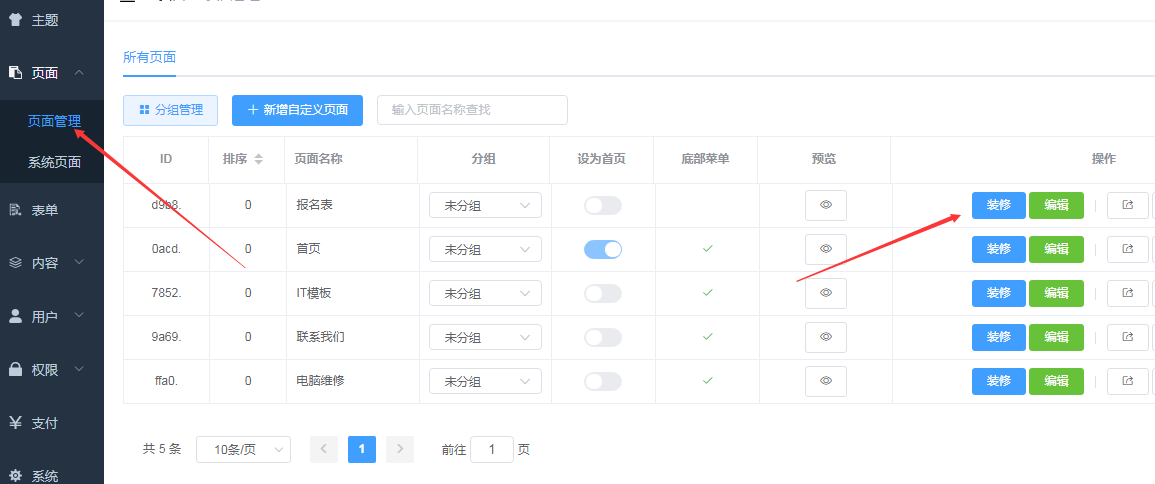Toggle 设为首页 switch for 电脑维修
The image size is (1155, 484).
(603, 382)
